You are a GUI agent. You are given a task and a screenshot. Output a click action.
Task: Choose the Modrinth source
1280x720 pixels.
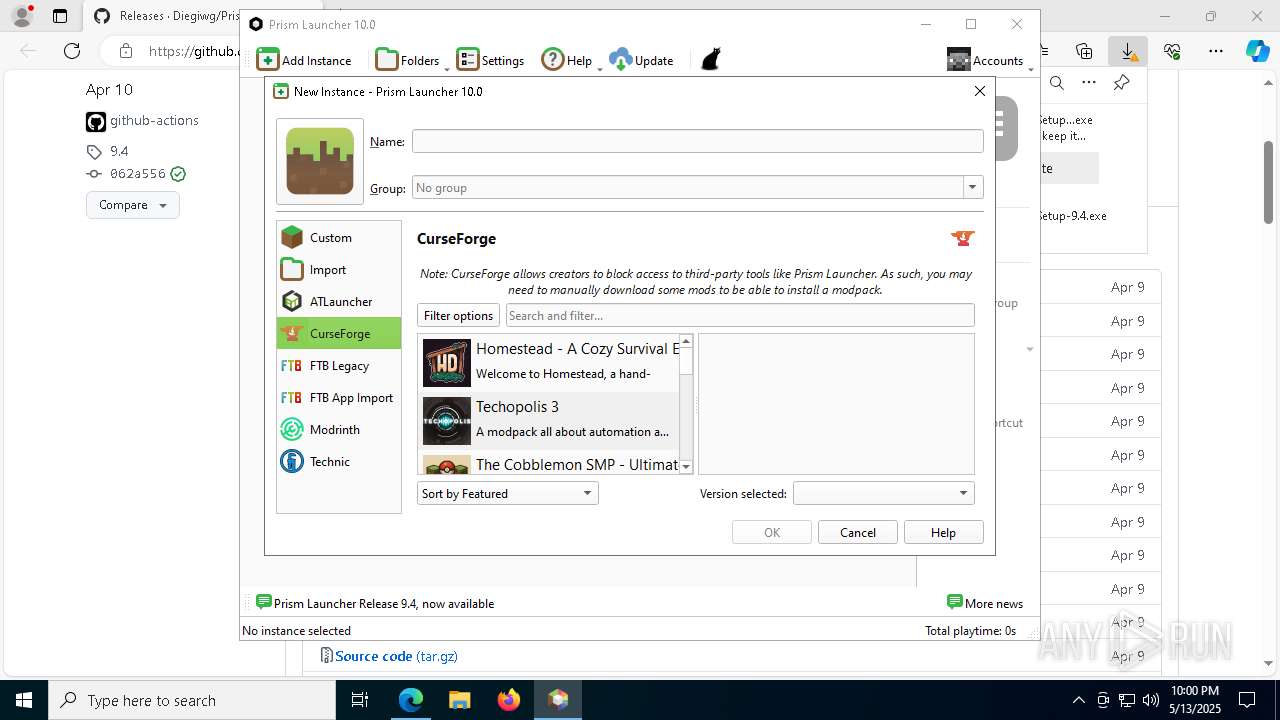pyautogui.click(x=339, y=429)
